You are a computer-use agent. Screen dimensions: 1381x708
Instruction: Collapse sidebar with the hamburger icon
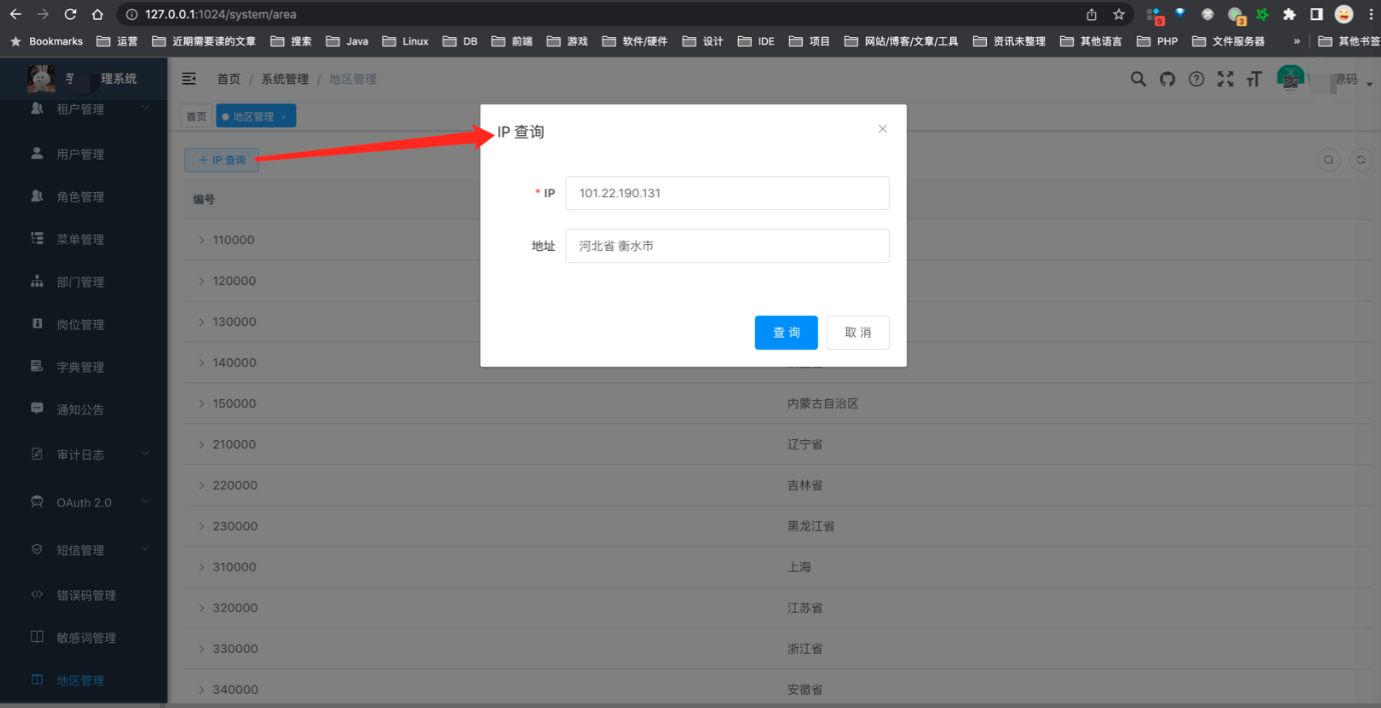pos(189,79)
